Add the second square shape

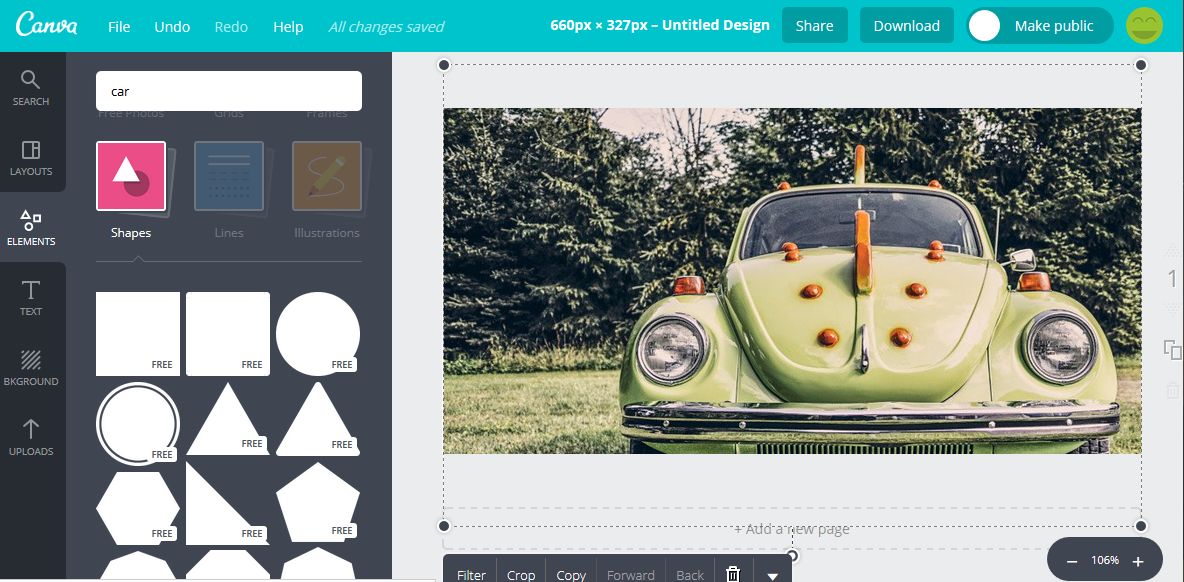[228, 334]
